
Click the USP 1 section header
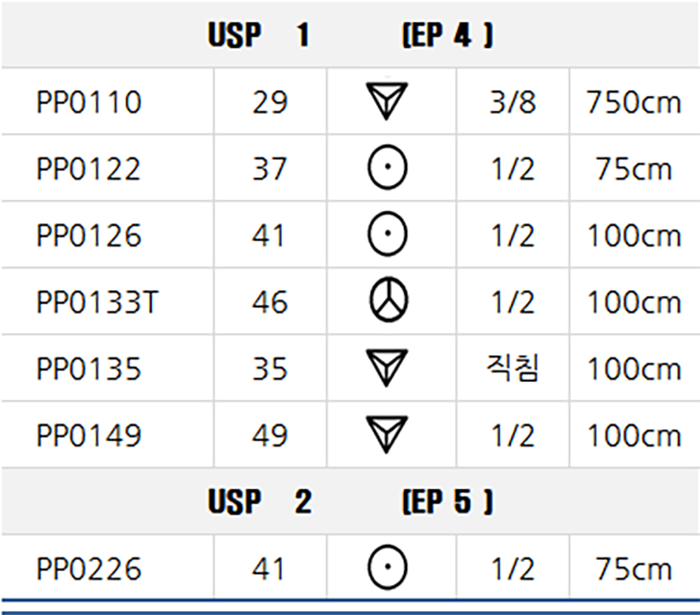coord(350,34)
